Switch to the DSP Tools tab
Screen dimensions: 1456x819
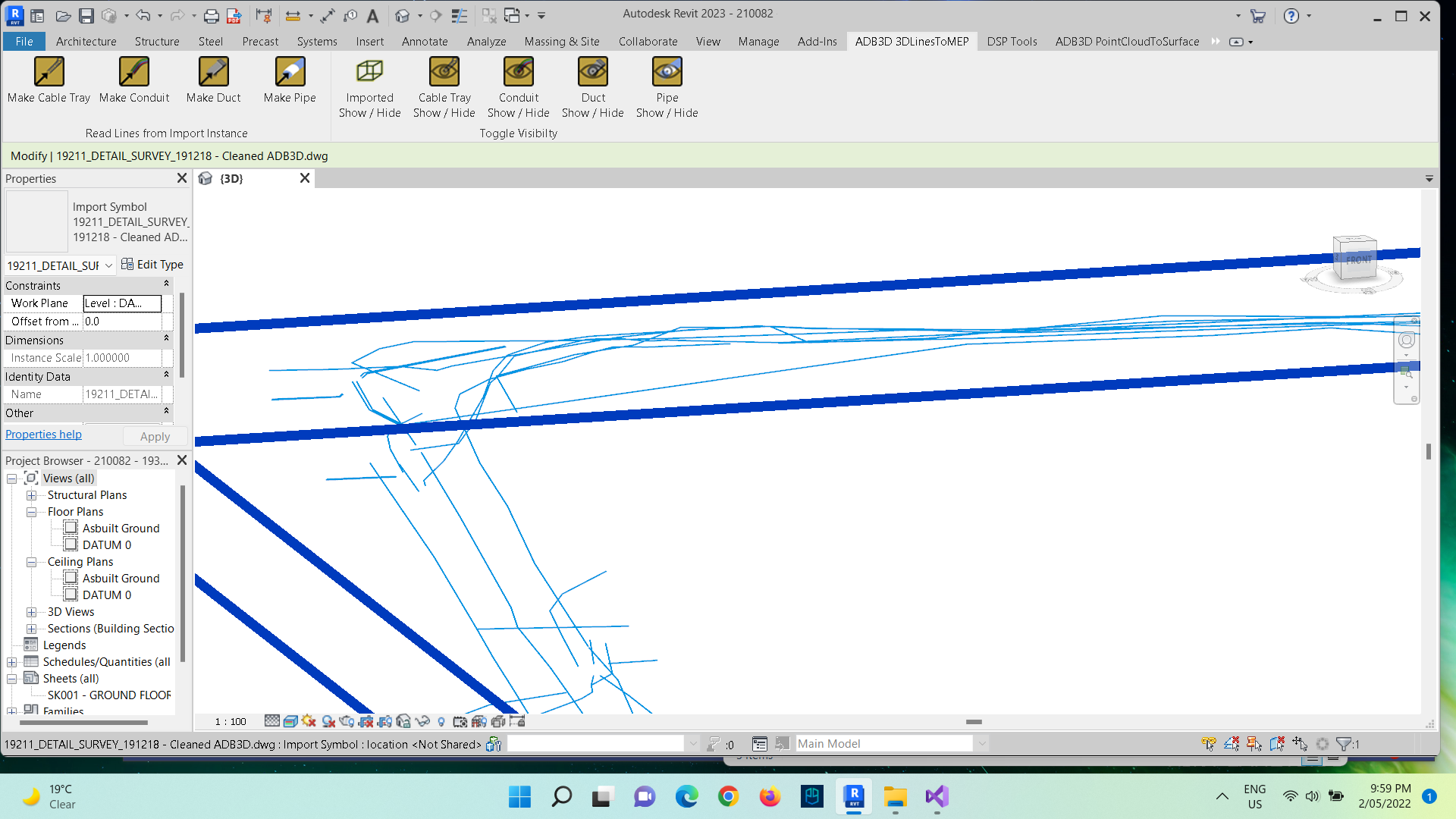point(1012,42)
